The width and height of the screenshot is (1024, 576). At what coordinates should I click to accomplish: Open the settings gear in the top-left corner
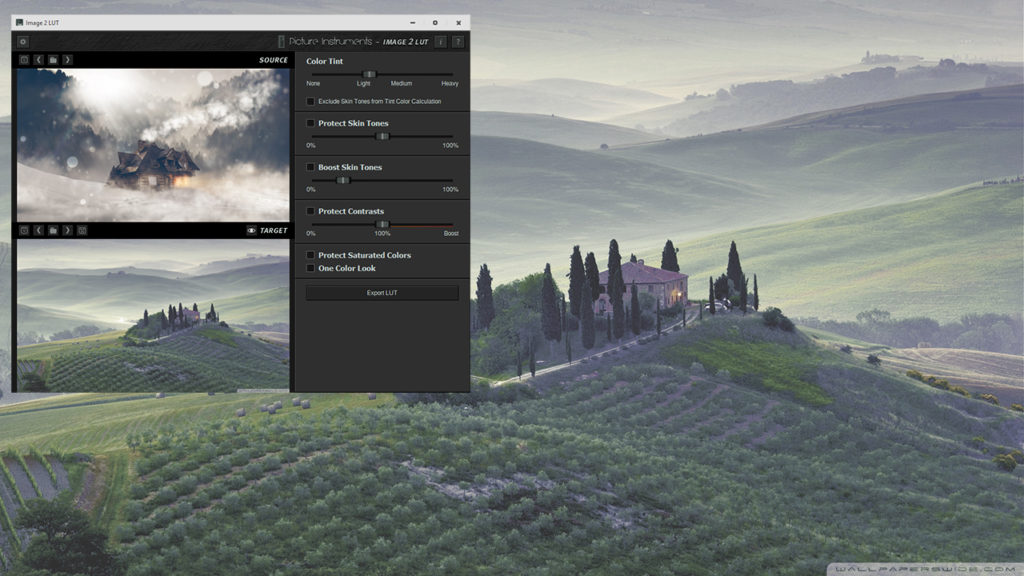tap(21, 42)
